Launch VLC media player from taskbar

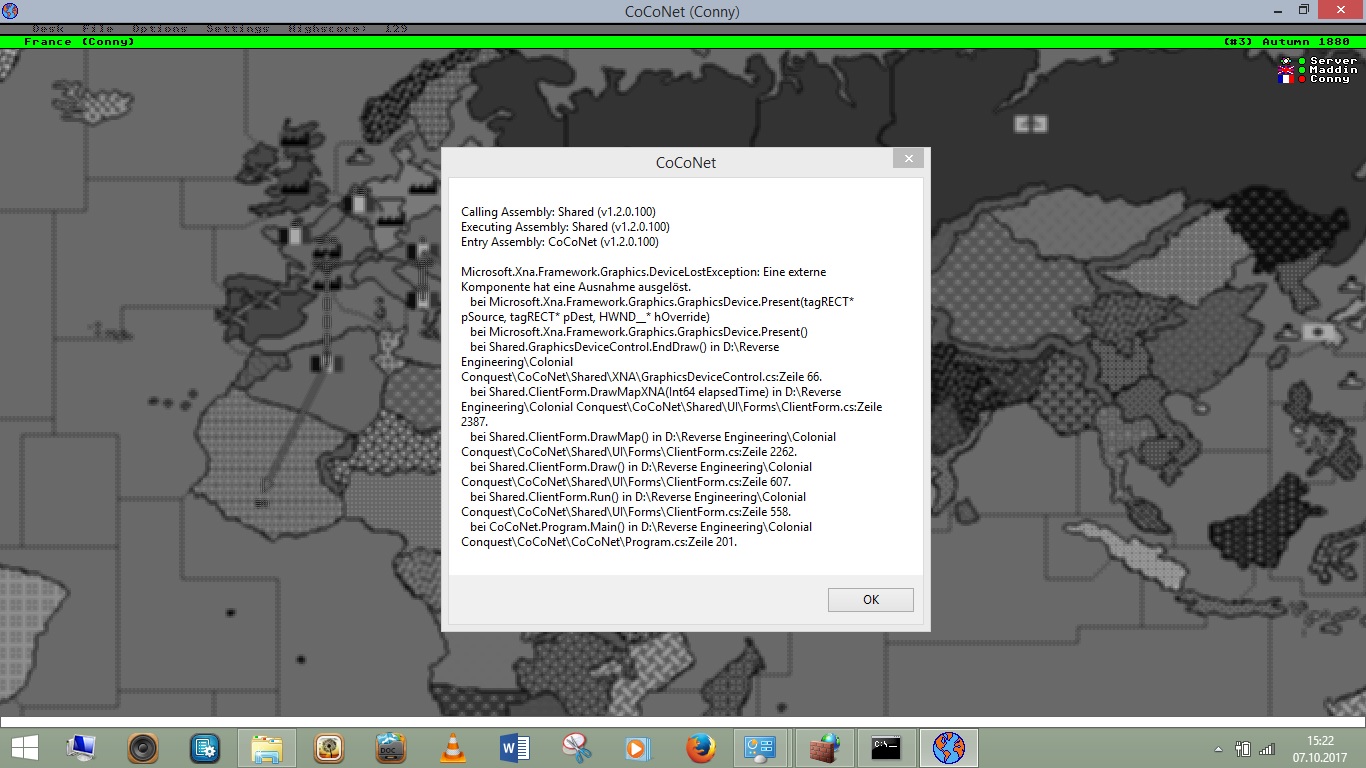[x=453, y=748]
